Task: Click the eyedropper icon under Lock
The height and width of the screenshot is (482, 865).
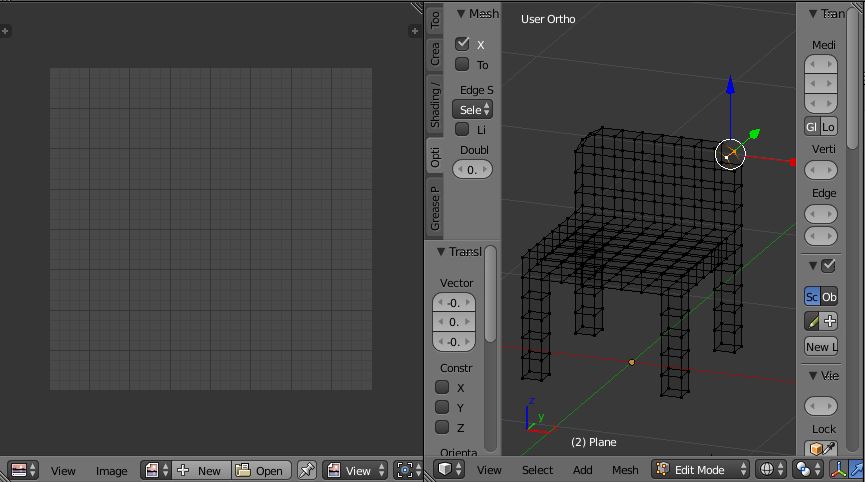Action: 830,448
